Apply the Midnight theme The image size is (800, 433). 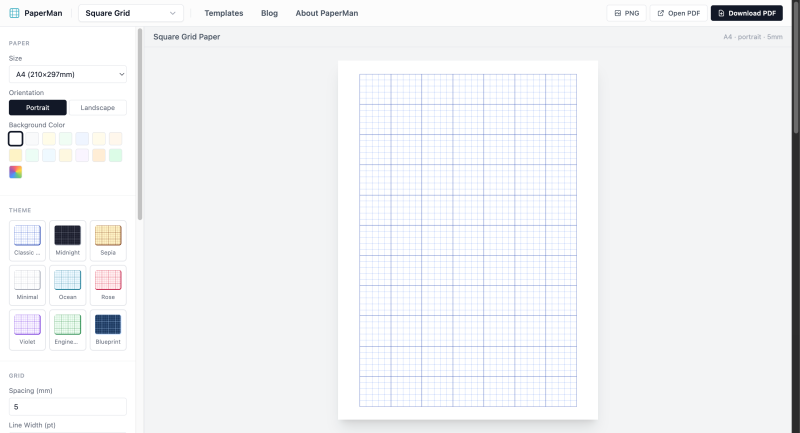(67, 241)
